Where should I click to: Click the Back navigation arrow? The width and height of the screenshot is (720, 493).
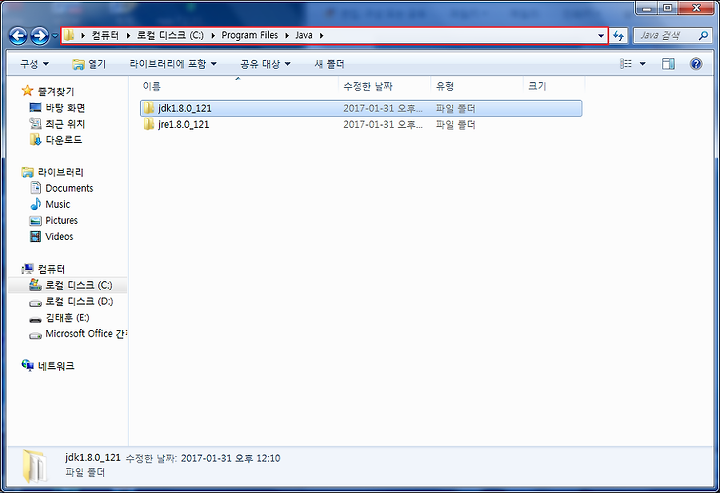(x=18, y=36)
